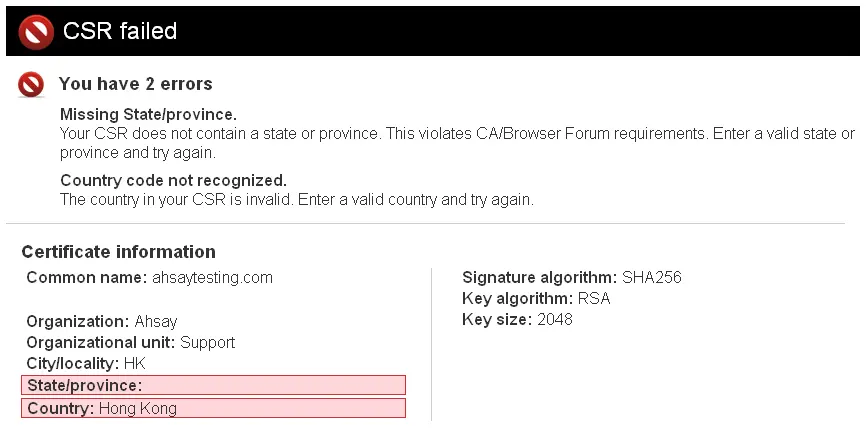Click the Key size 2048 row

[517, 320]
